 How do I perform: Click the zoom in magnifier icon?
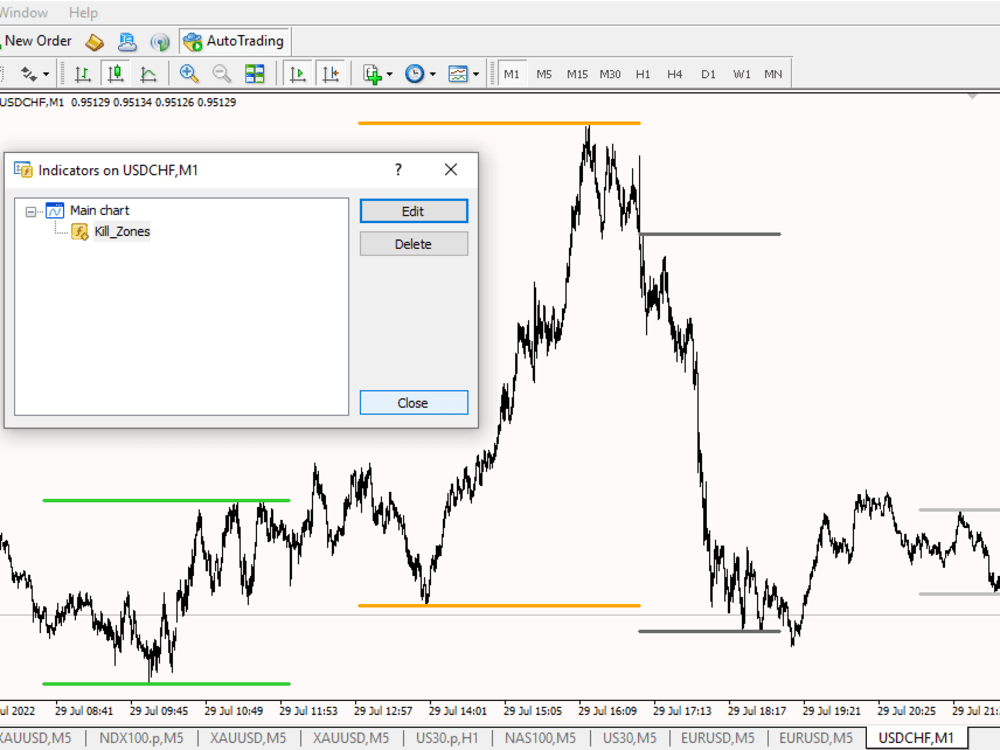[x=189, y=73]
